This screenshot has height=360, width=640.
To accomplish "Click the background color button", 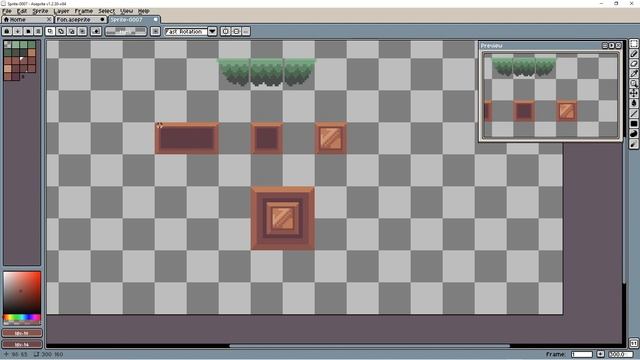I will pyautogui.click(x=22, y=344).
